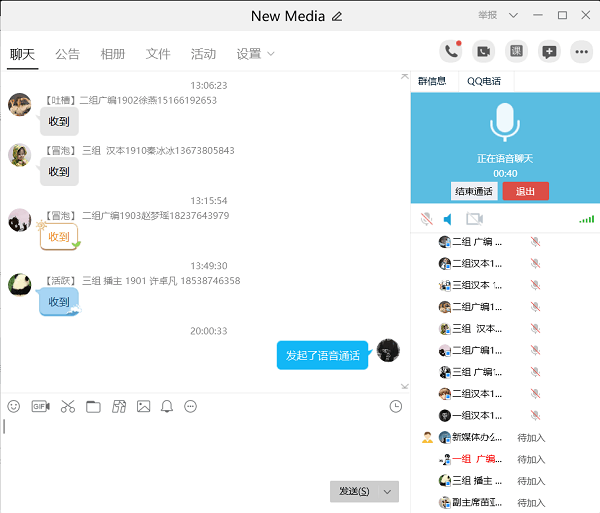
Task: Start a voice call with the phone icon
Action: 450,52
